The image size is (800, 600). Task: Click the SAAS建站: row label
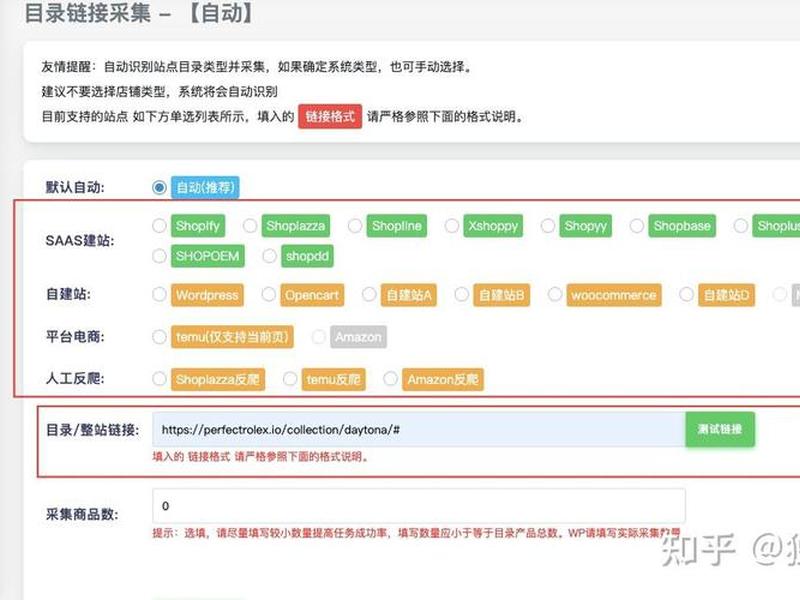tap(80, 241)
